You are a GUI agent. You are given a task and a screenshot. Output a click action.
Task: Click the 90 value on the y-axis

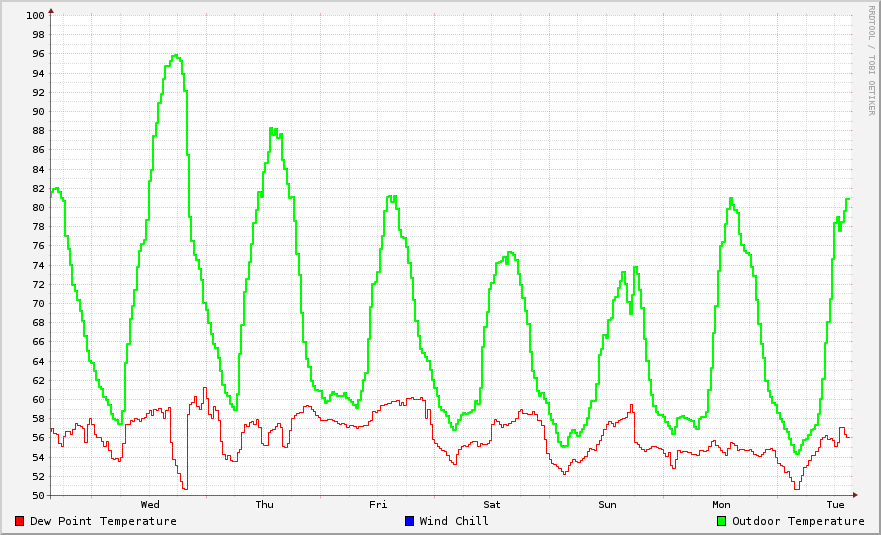click(x=38, y=111)
